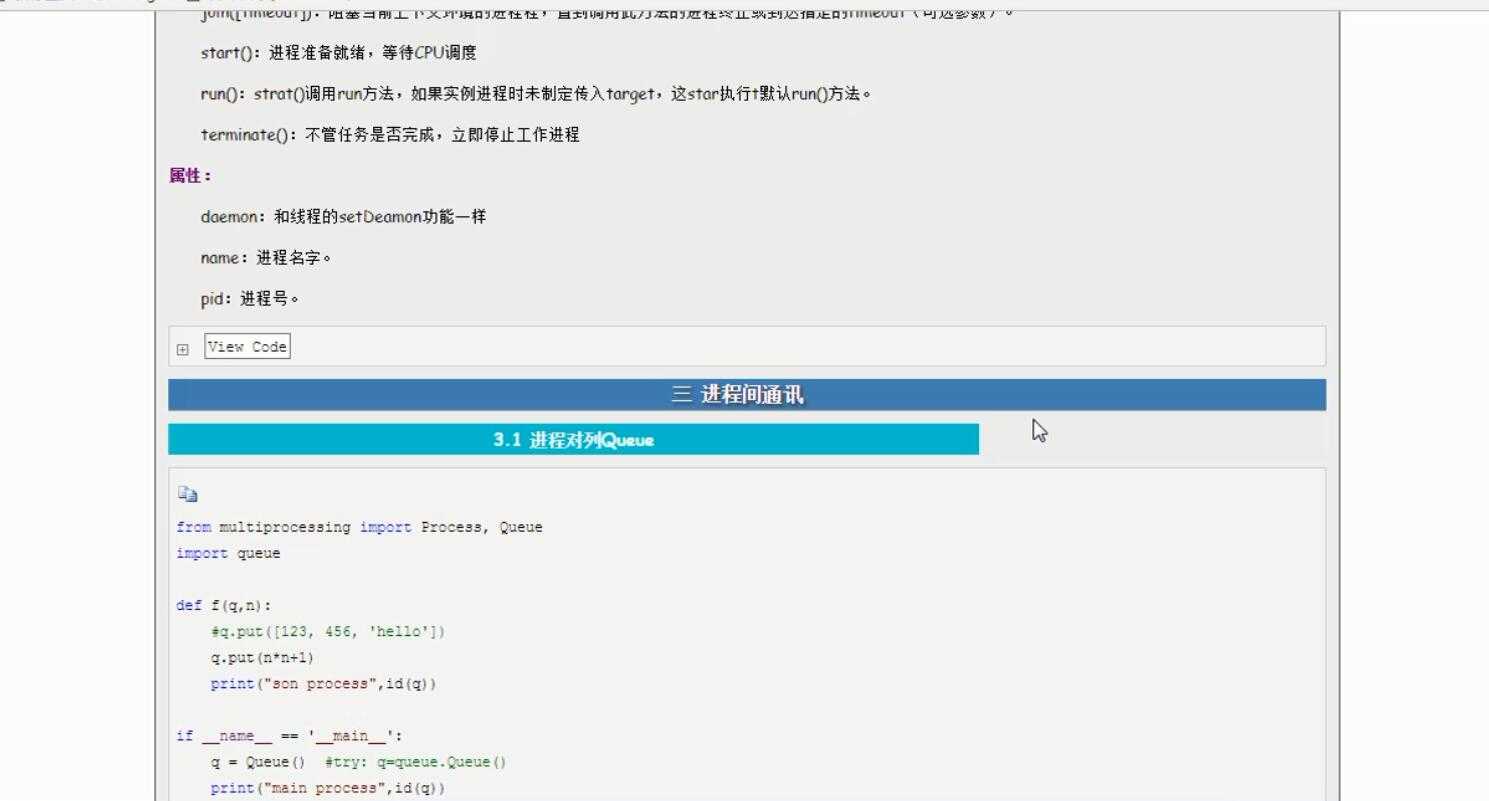Click the daemon: 和线程的setDeamon功能一样 line
Image resolution: width=1489 pixels, height=801 pixels.
click(343, 217)
